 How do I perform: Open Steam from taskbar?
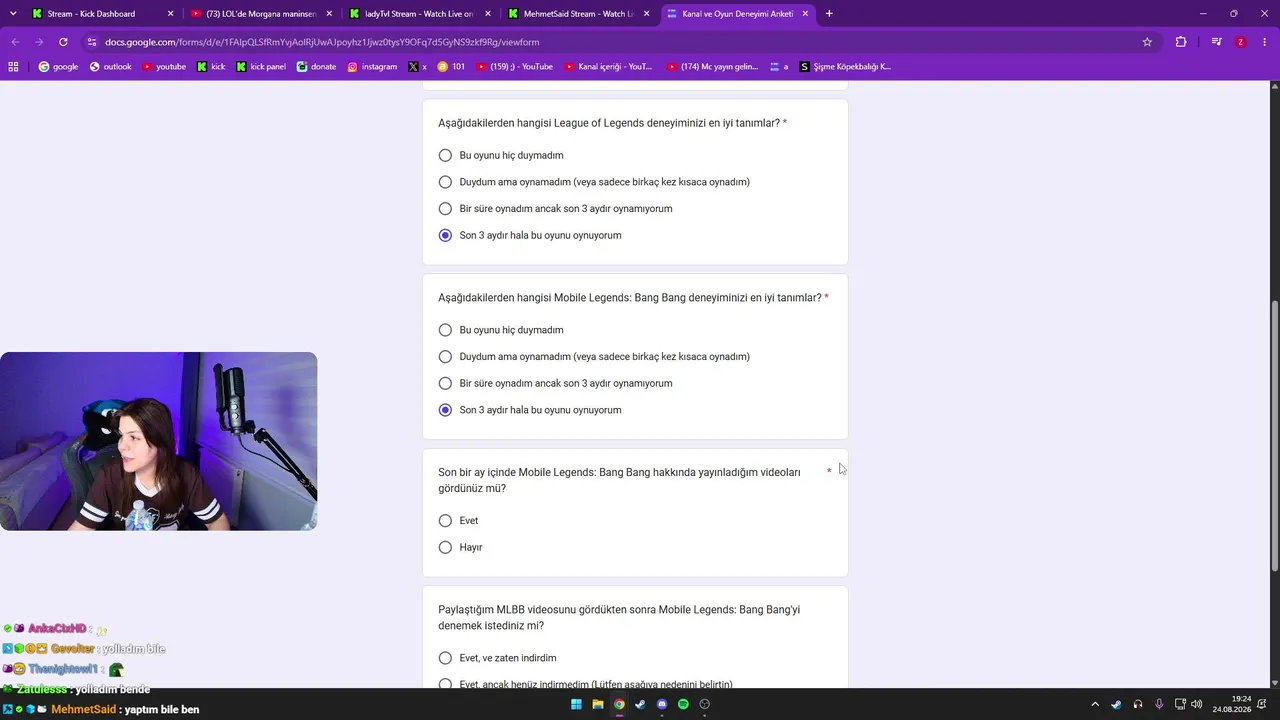[x=640, y=704]
